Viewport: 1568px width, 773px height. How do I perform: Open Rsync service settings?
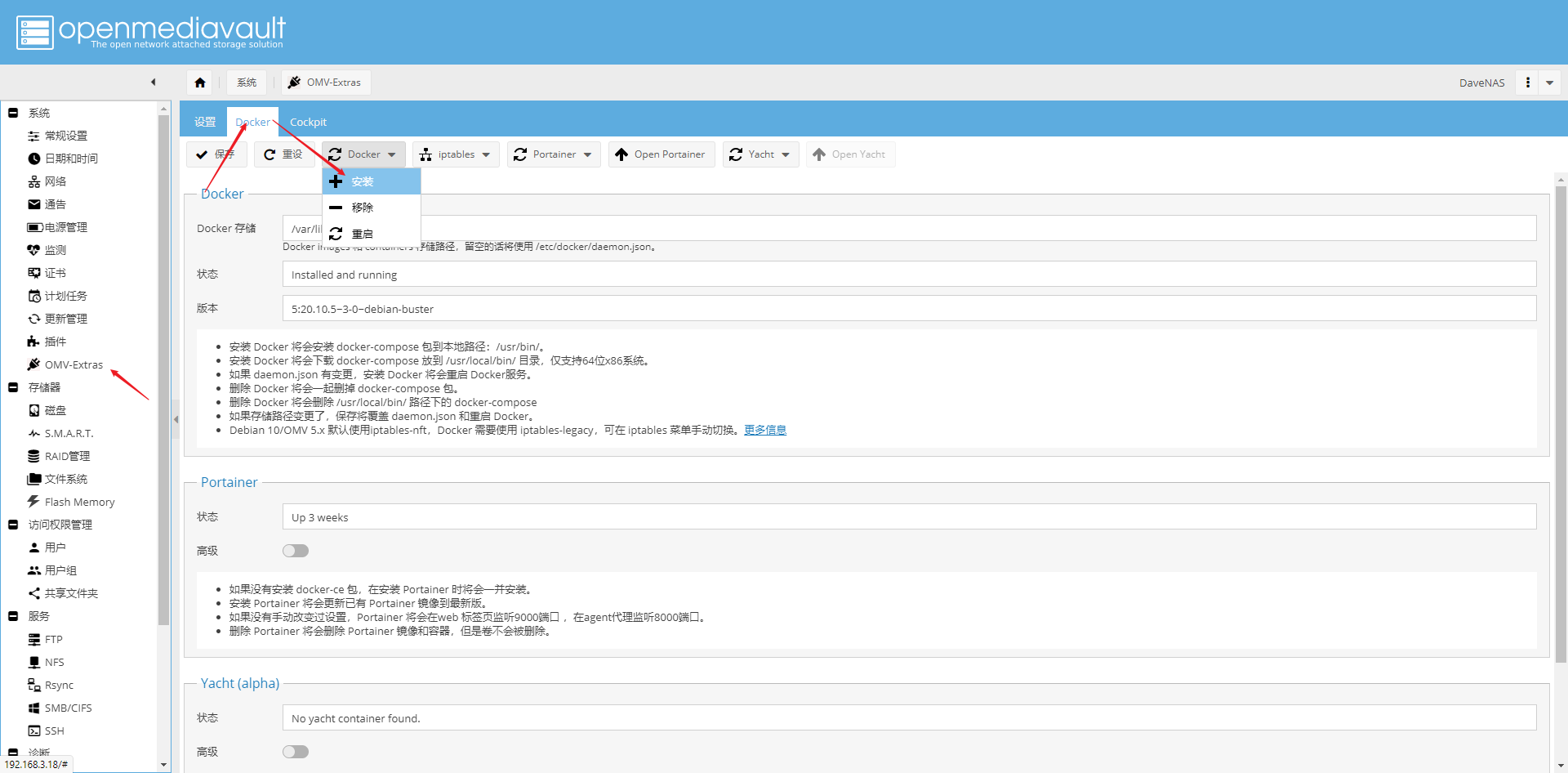[51, 685]
